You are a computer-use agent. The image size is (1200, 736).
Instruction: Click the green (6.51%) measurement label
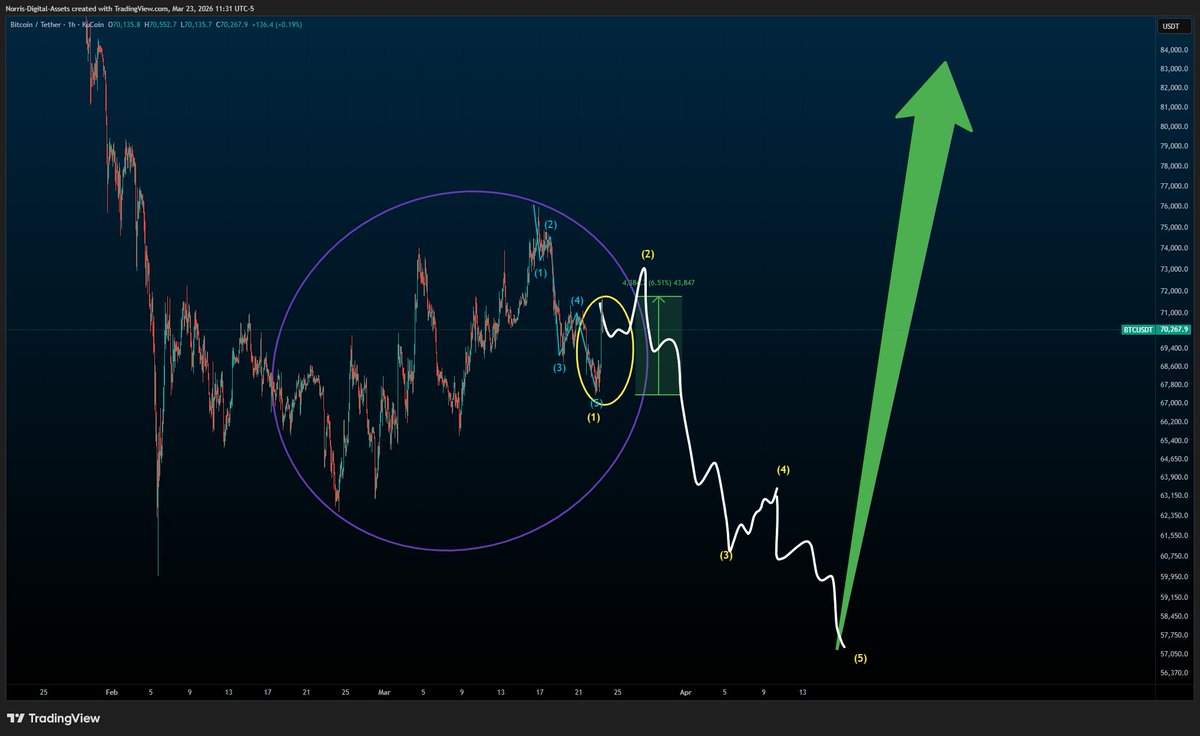(661, 283)
